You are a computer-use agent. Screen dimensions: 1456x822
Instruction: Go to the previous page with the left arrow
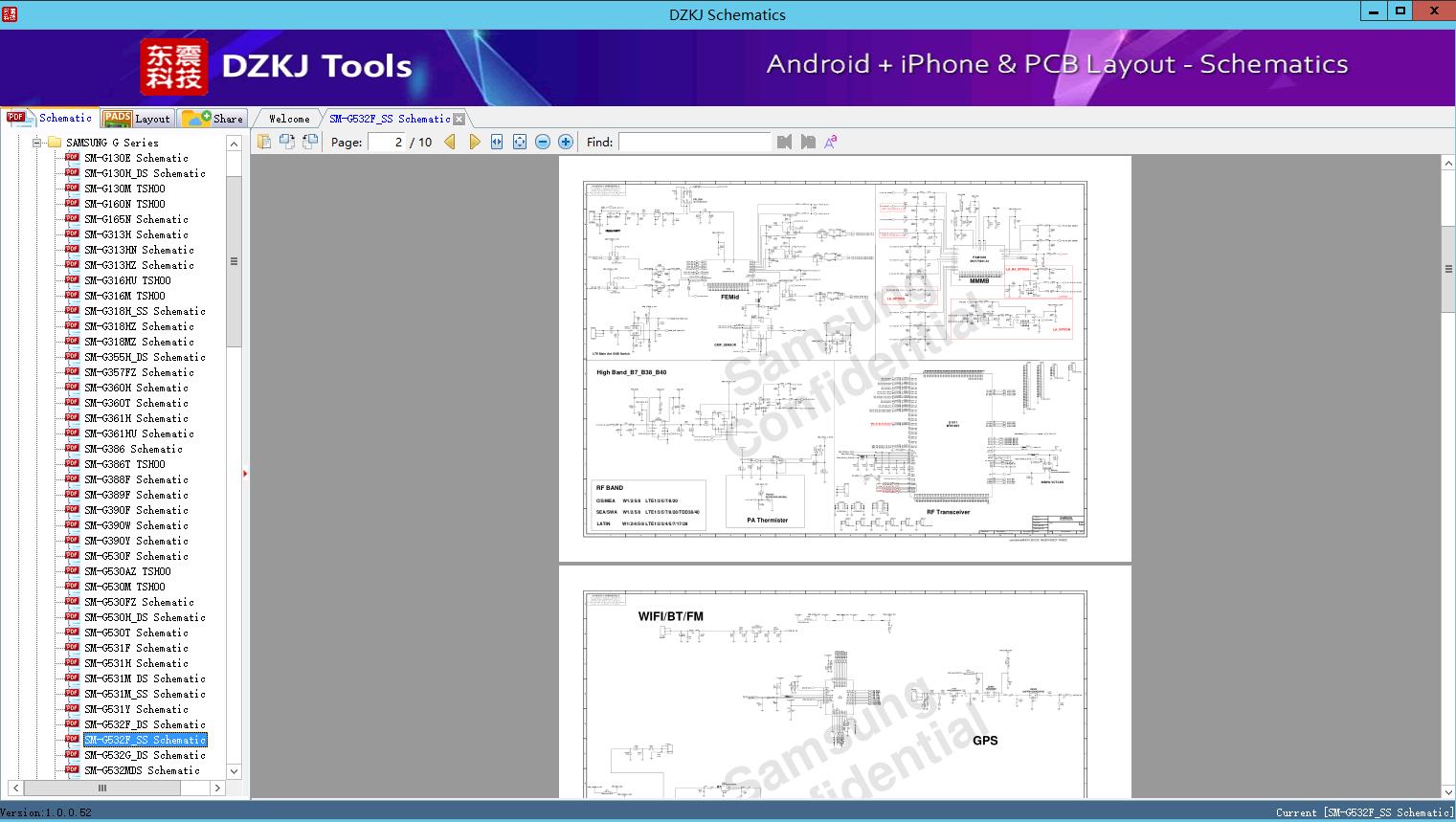tap(450, 142)
